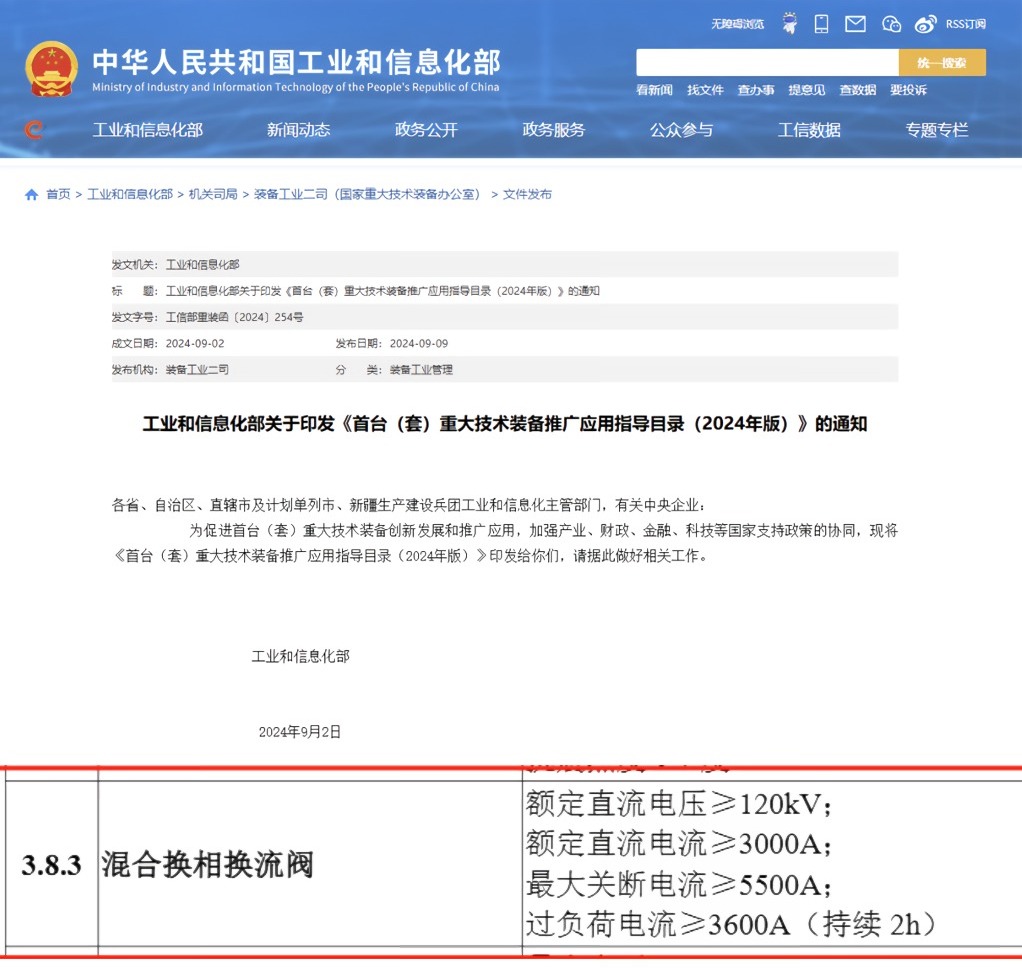Open 工信数据 navigation item

pos(809,130)
